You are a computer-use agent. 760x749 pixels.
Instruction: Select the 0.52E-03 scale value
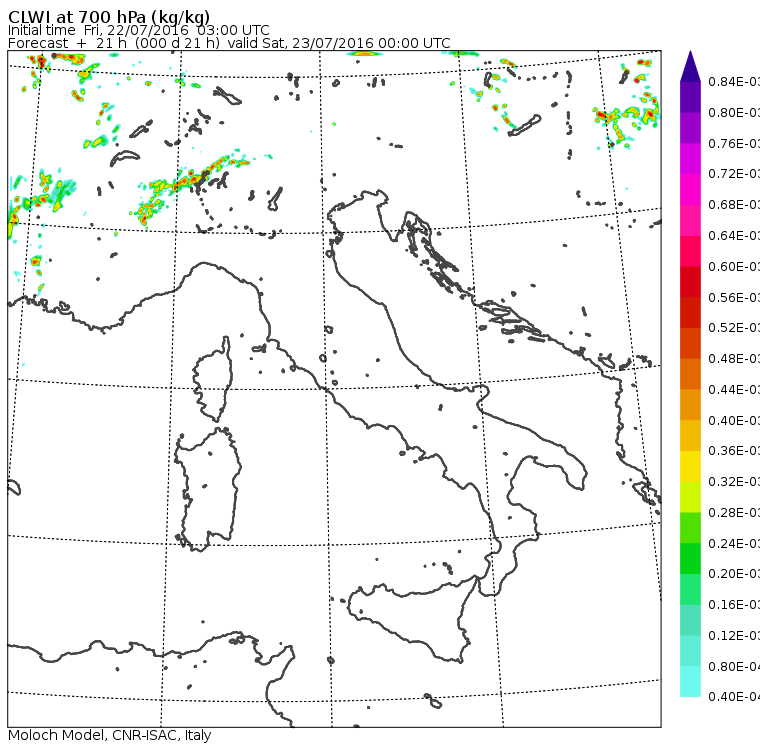pos(734,328)
